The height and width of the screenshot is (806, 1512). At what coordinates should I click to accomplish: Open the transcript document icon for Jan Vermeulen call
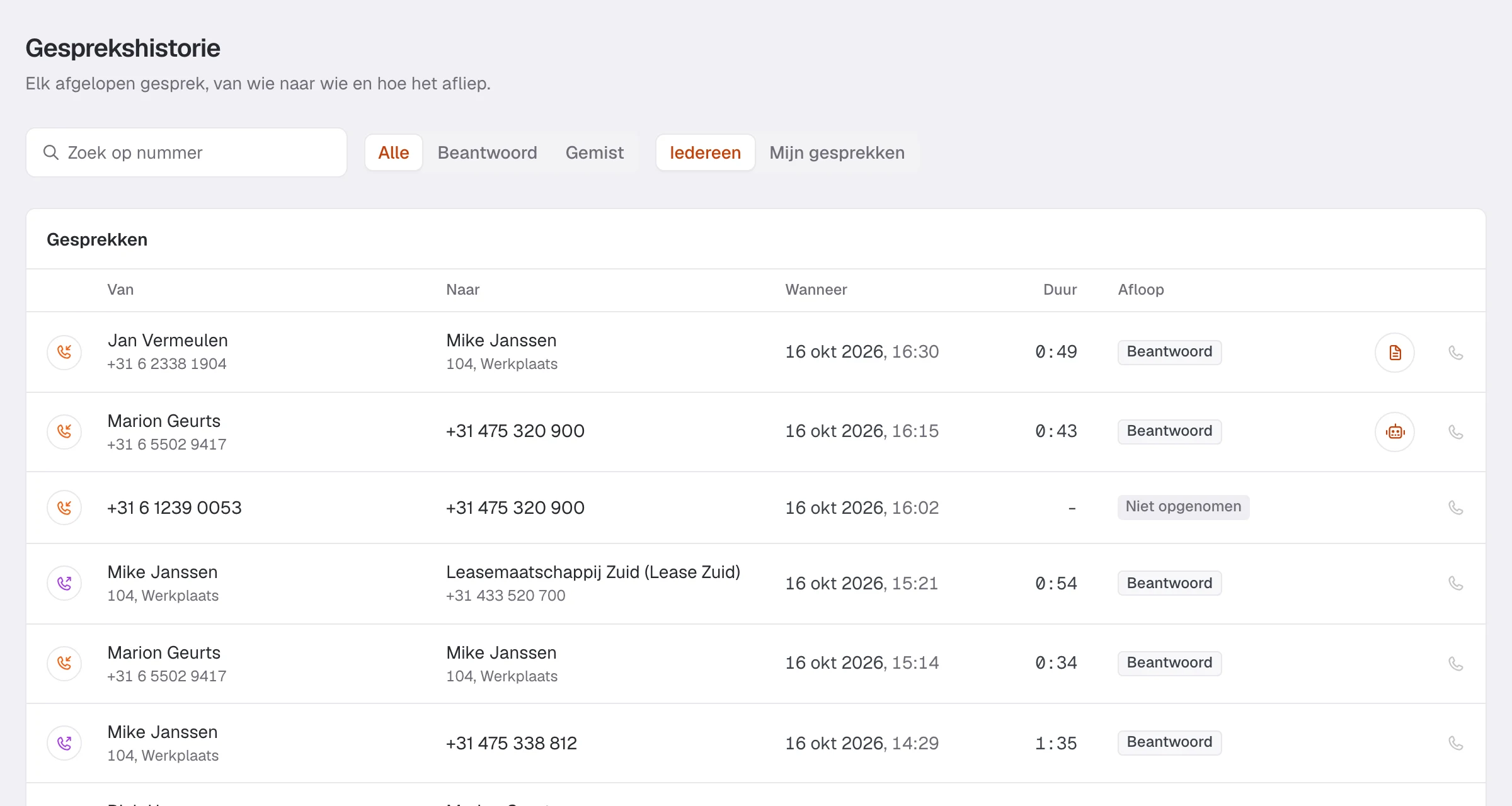pyautogui.click(x=1395, y=353)
